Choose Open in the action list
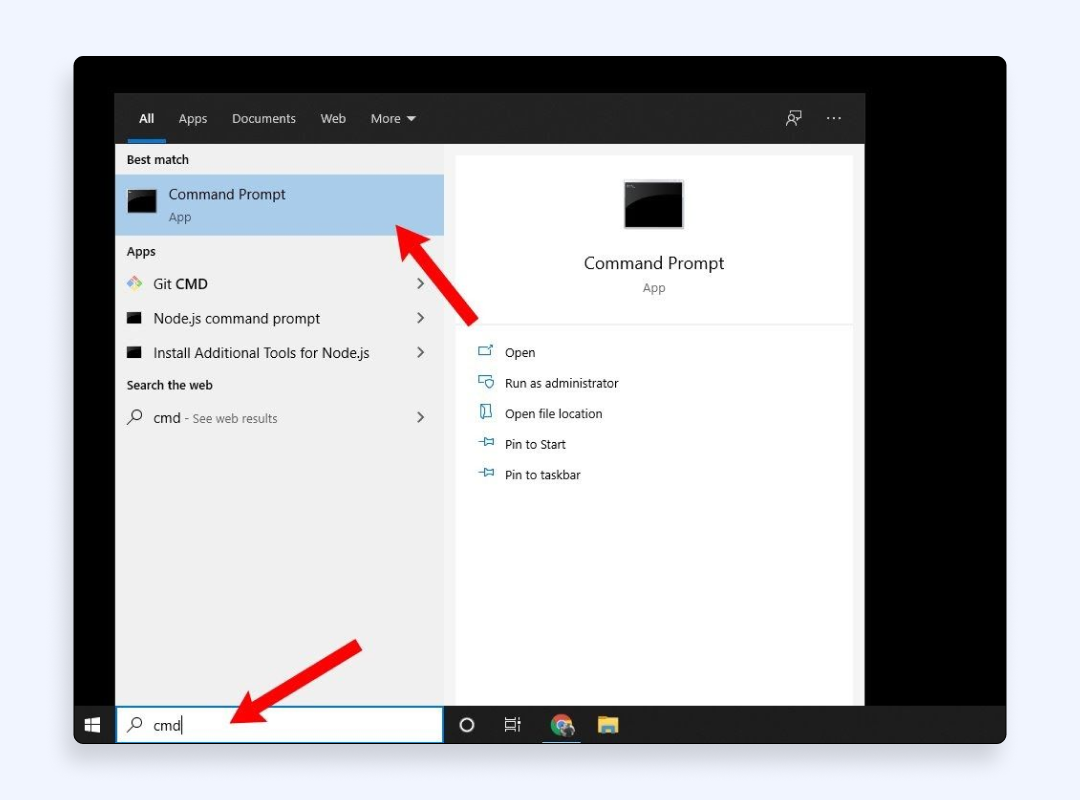 point(520,353)
